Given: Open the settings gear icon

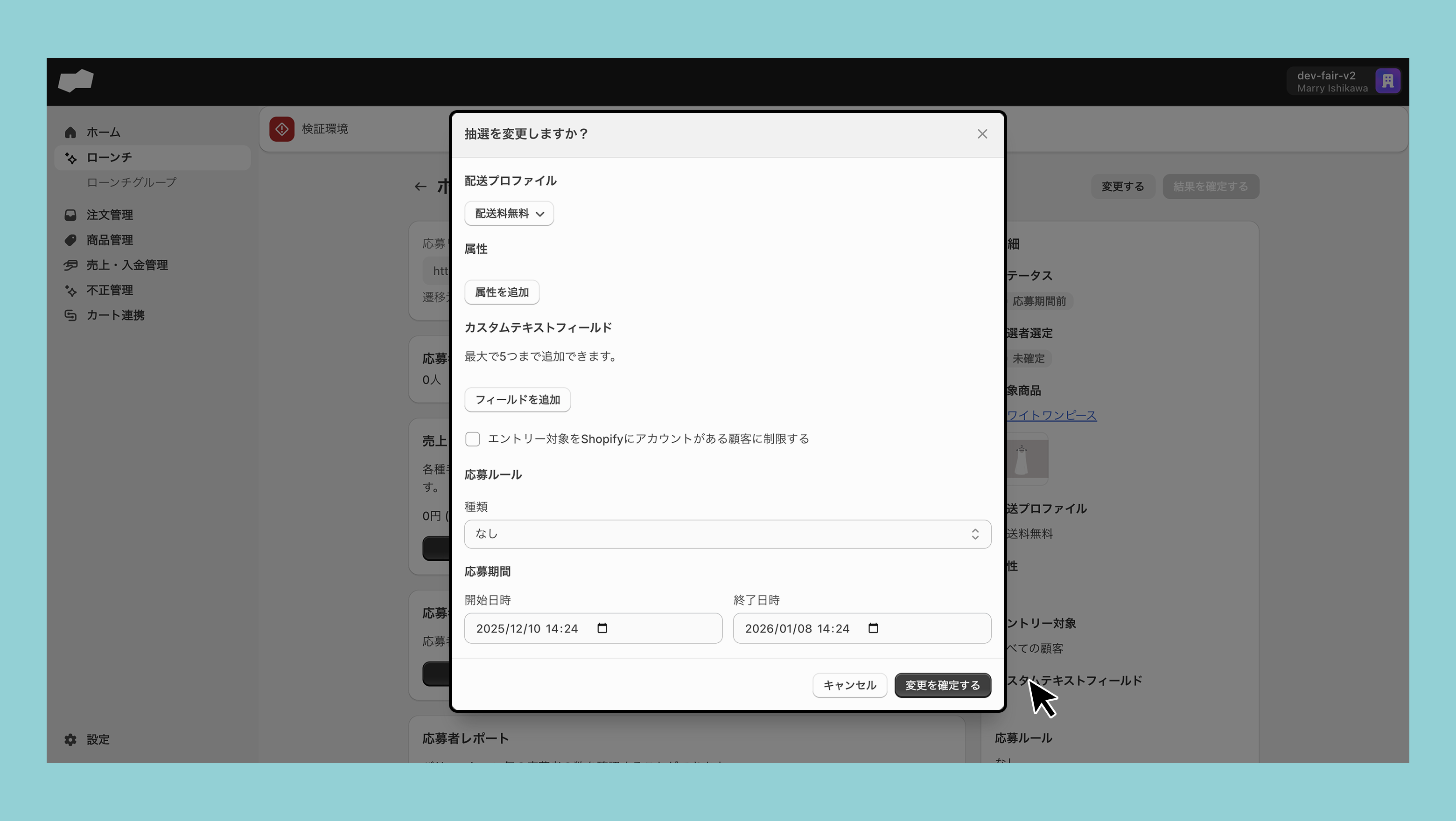Looking at the screenshot, I should [70, 740].
